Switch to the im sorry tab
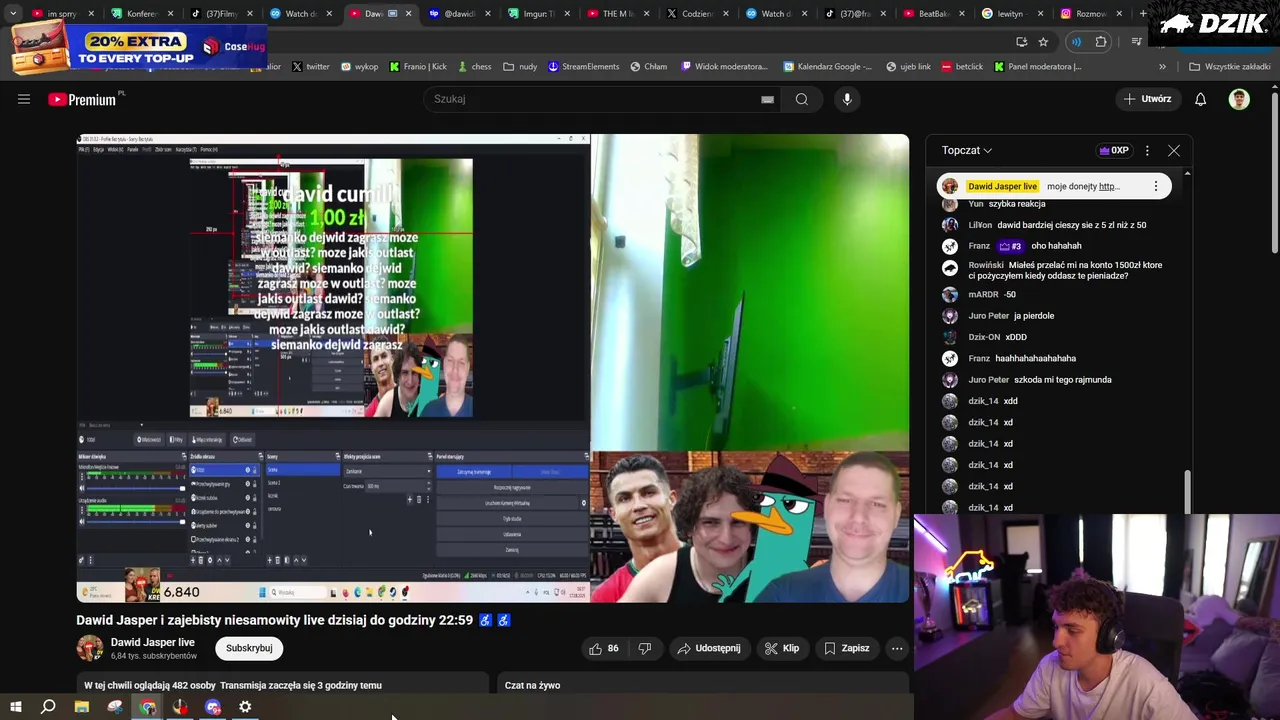This screenshot has height=720, width=1280. tap(61, 14)
